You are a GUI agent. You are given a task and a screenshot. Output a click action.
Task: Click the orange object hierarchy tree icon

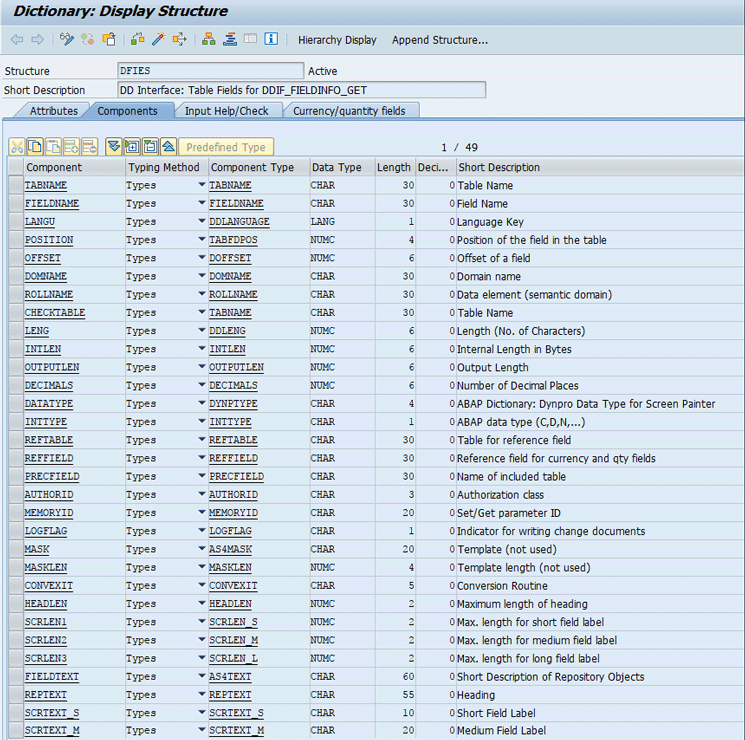[x=208, y=40]
